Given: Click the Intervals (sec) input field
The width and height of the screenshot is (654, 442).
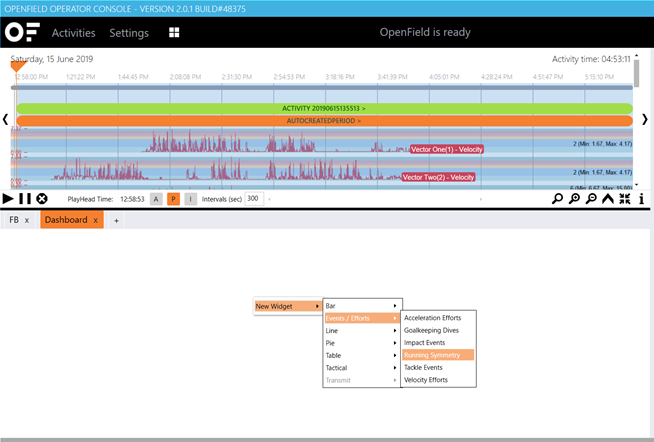Looking at the screenshot, I should click(254, 199).
